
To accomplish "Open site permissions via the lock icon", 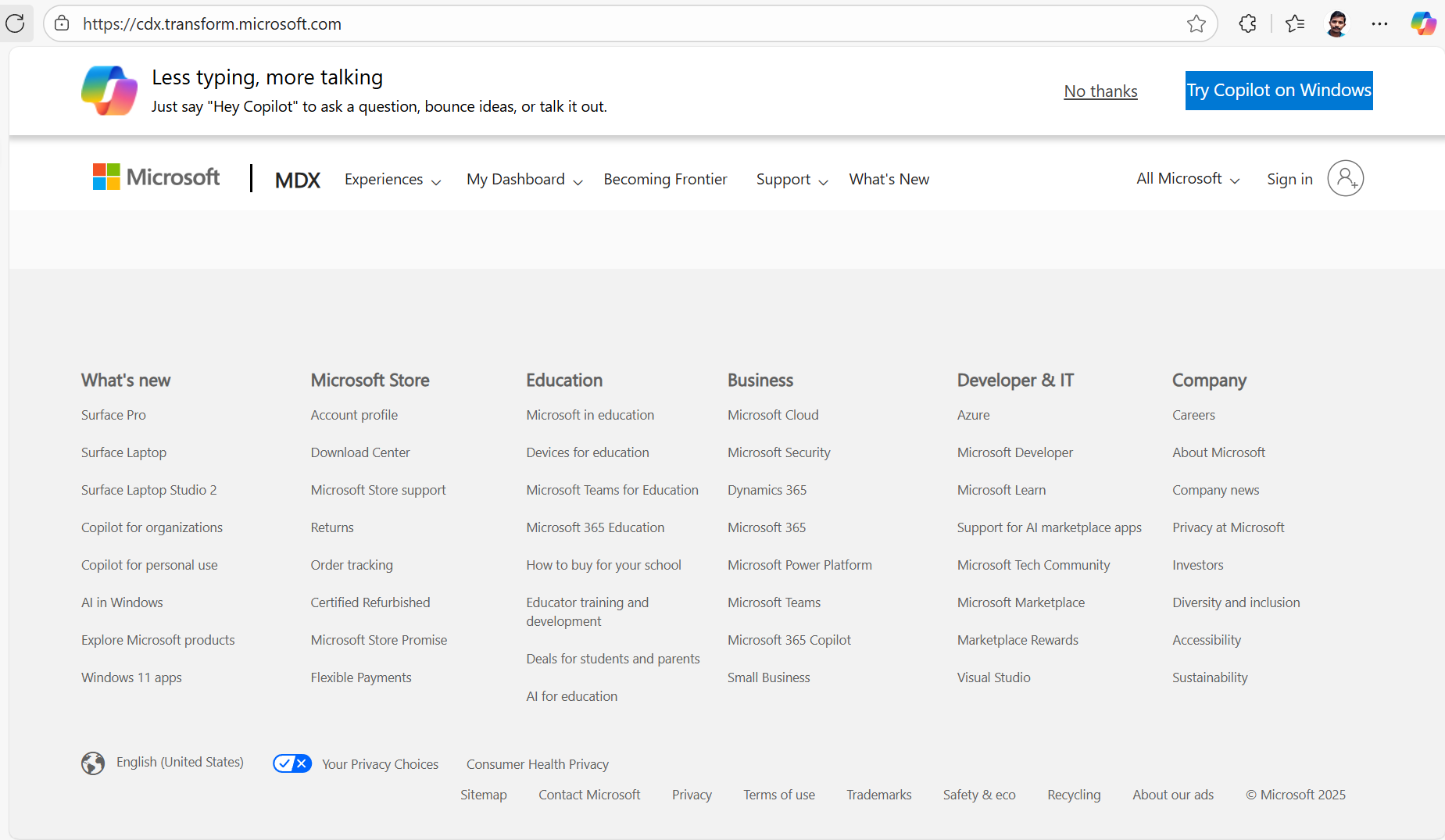I will [x=62, y=23].
